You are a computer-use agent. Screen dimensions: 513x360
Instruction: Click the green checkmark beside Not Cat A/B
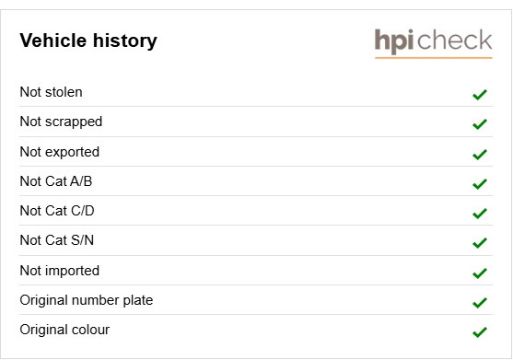coord(480,184)
